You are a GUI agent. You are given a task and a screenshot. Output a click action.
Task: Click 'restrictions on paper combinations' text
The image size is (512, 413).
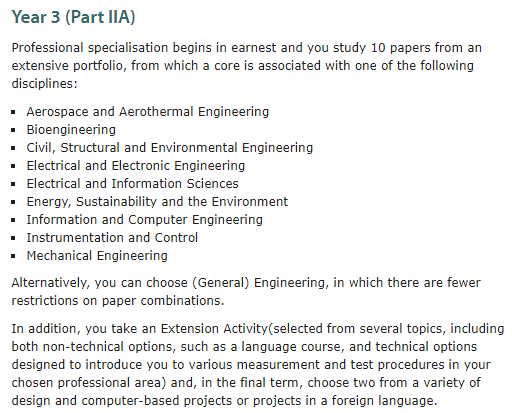tap(118, 301)
